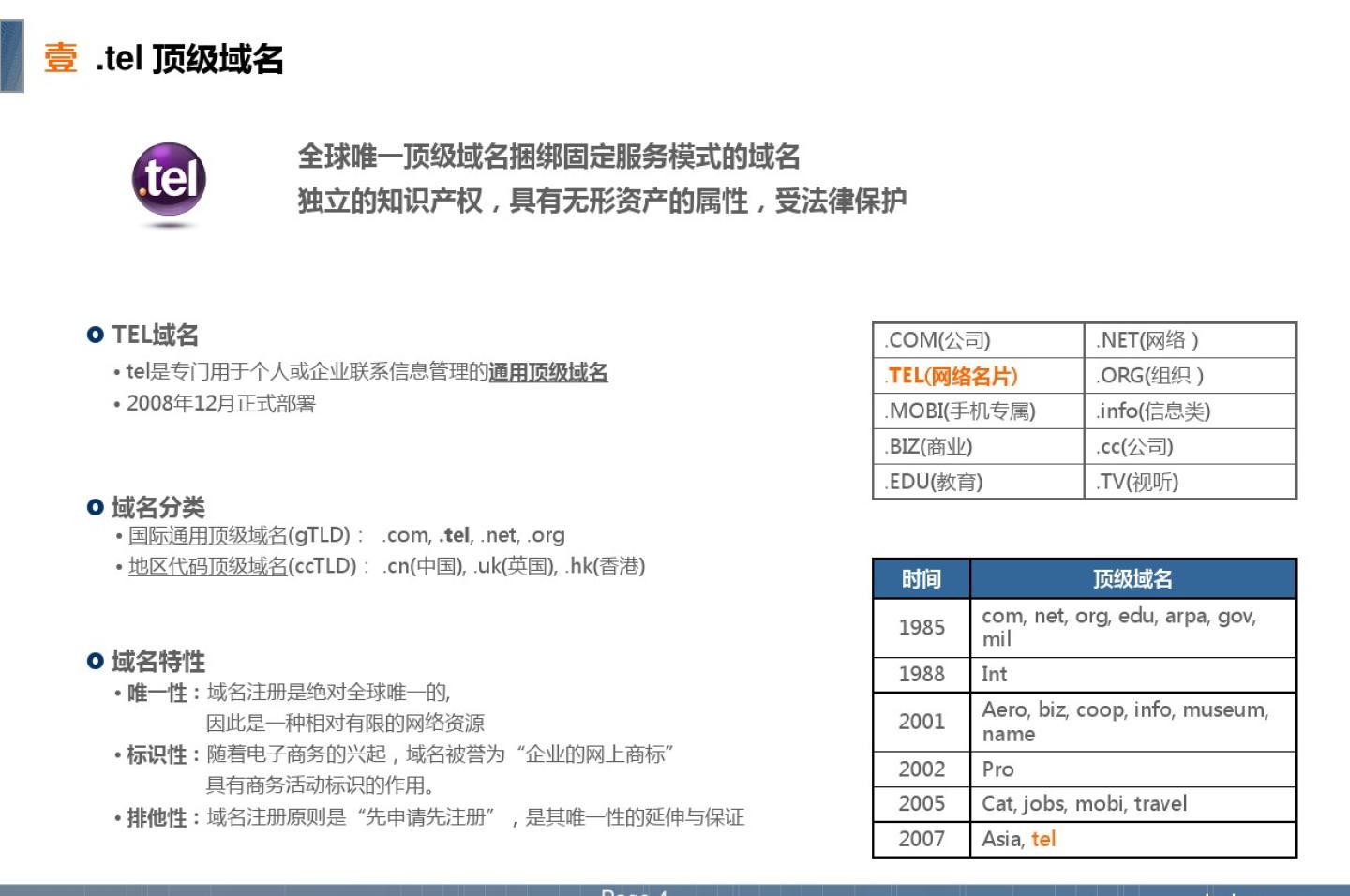Click '.cn(中国)' in the ccTLD list
Screen dimensions: 1350x896
coord(424,566)
